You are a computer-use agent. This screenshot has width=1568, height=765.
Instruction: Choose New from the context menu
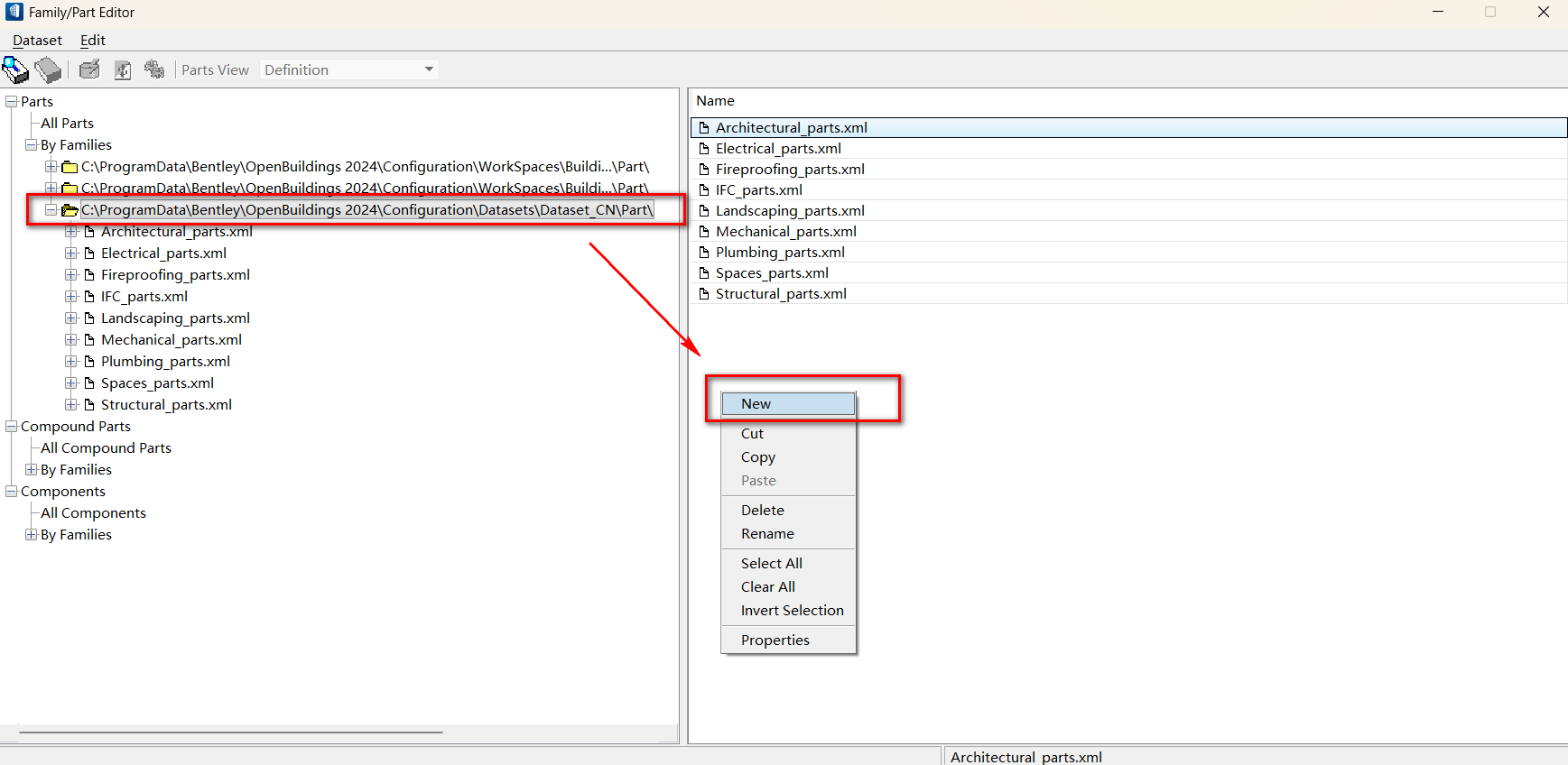(x=788, y=404)
